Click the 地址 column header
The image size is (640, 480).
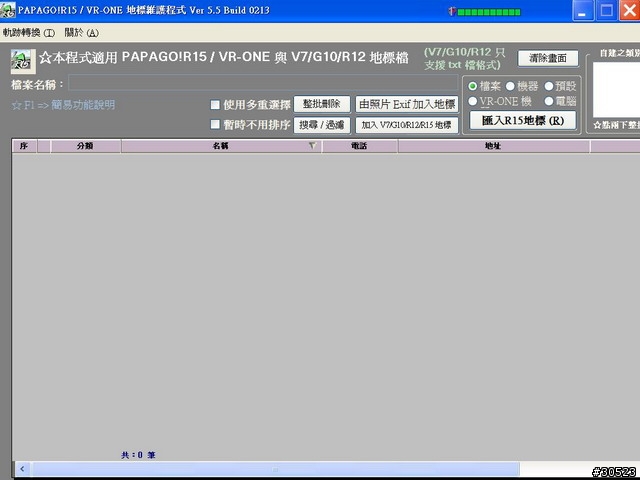click(x=493, y=146)
